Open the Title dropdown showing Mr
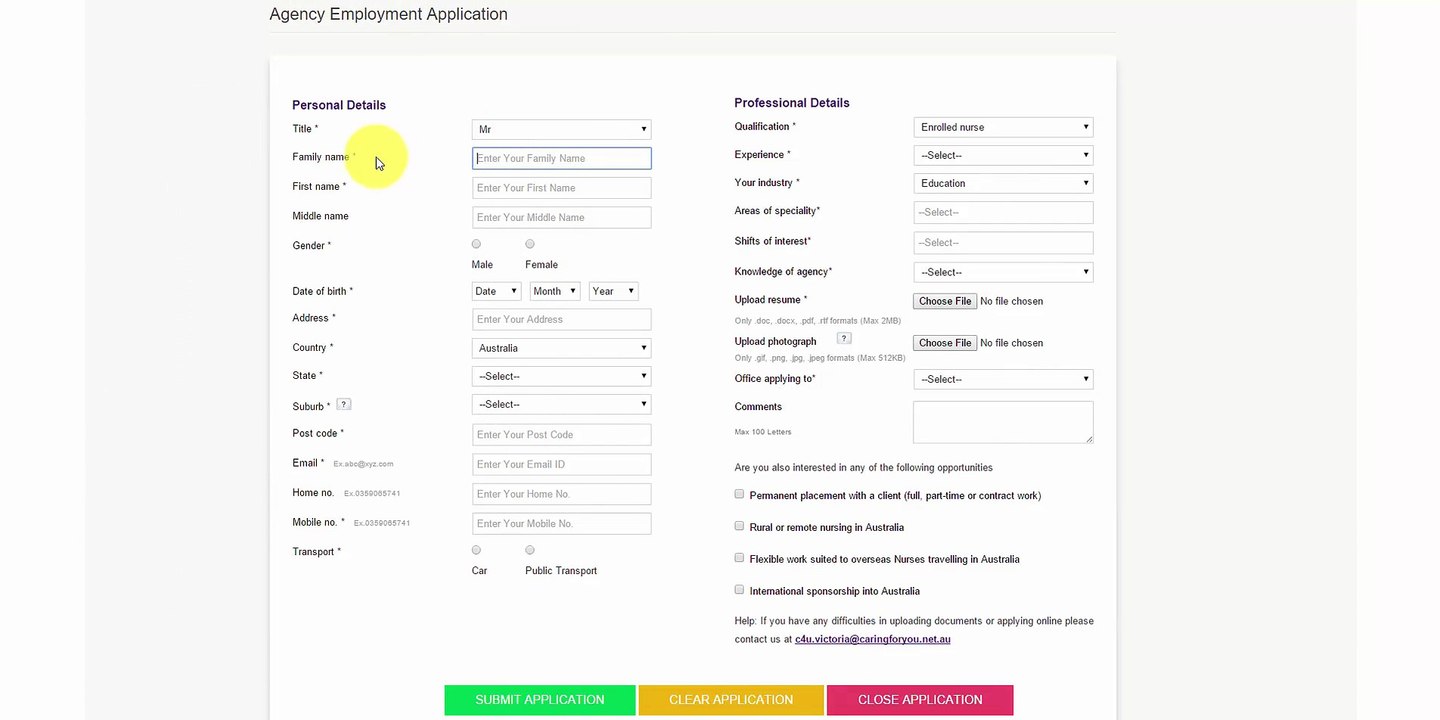 point(562,129)
